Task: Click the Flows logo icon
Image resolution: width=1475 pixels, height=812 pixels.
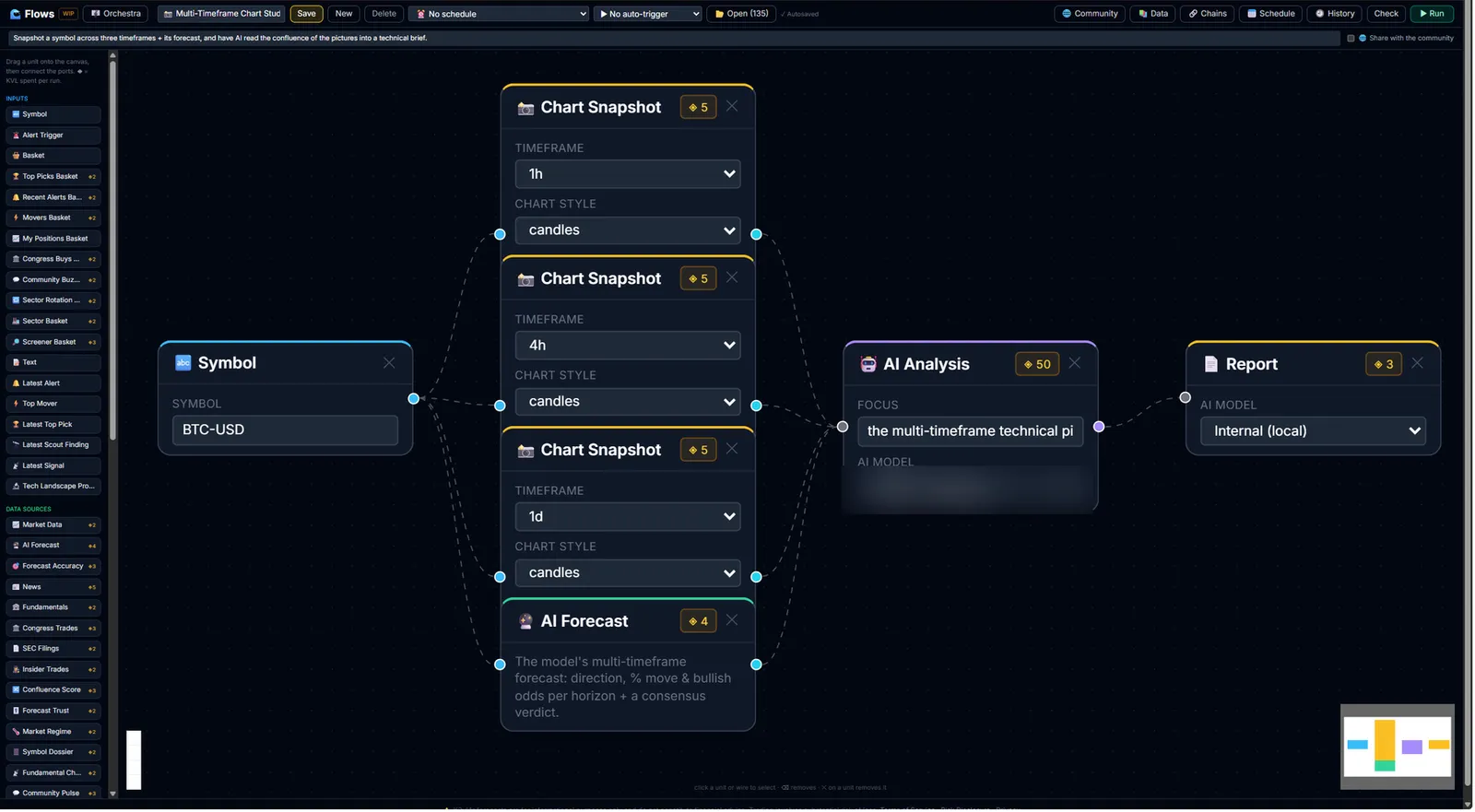Action: [x=15, y=14]
